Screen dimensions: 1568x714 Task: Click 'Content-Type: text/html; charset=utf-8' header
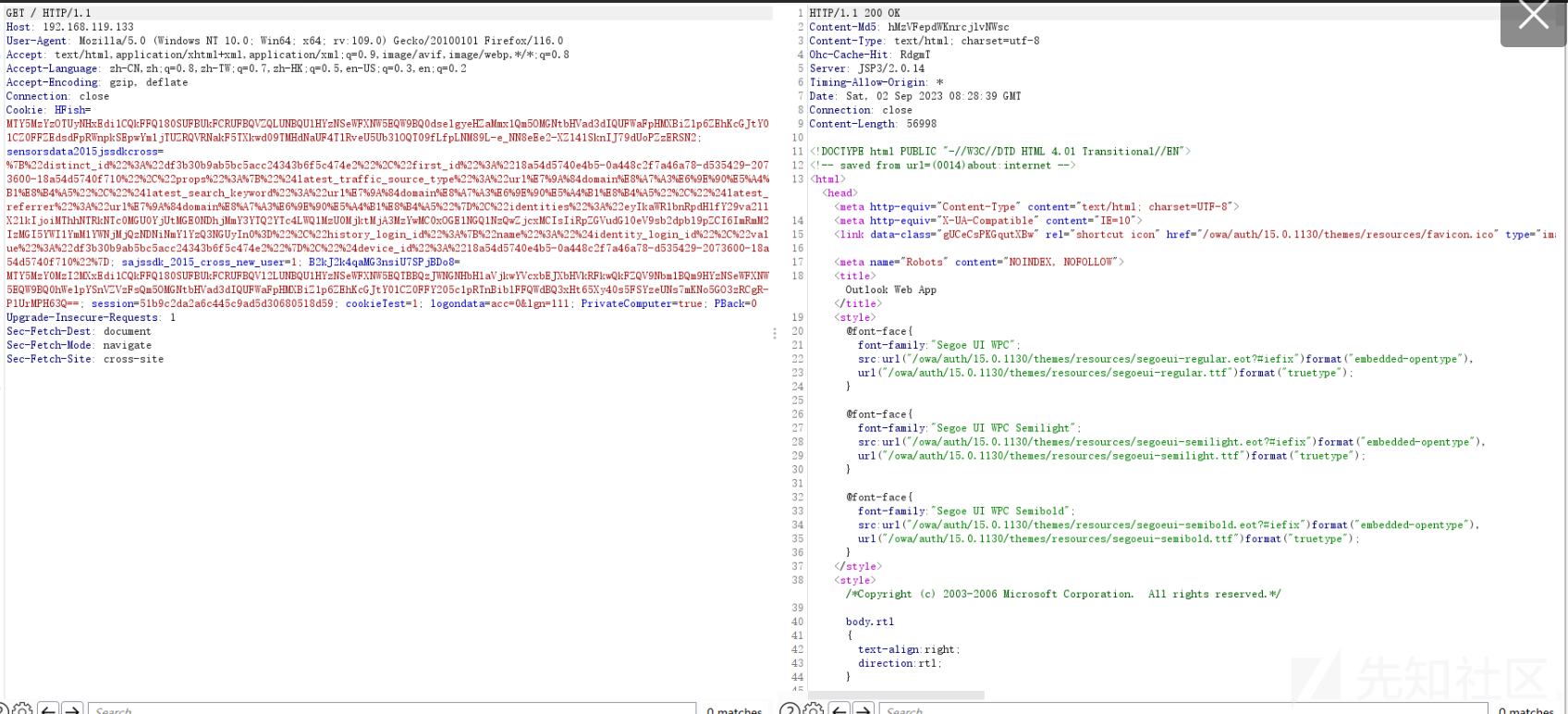(x=924, y=41)
